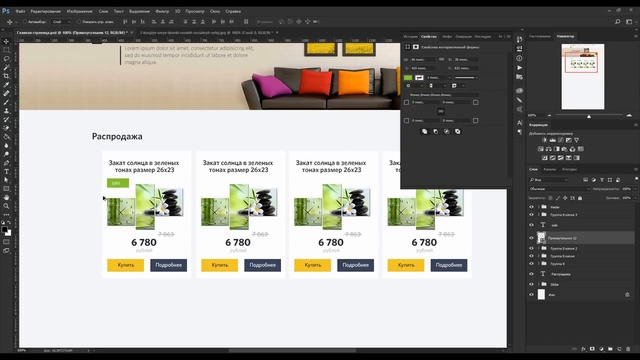
Task: Create a new group with the folder icon
Action: pyautogui.click(x=610, y=349)
